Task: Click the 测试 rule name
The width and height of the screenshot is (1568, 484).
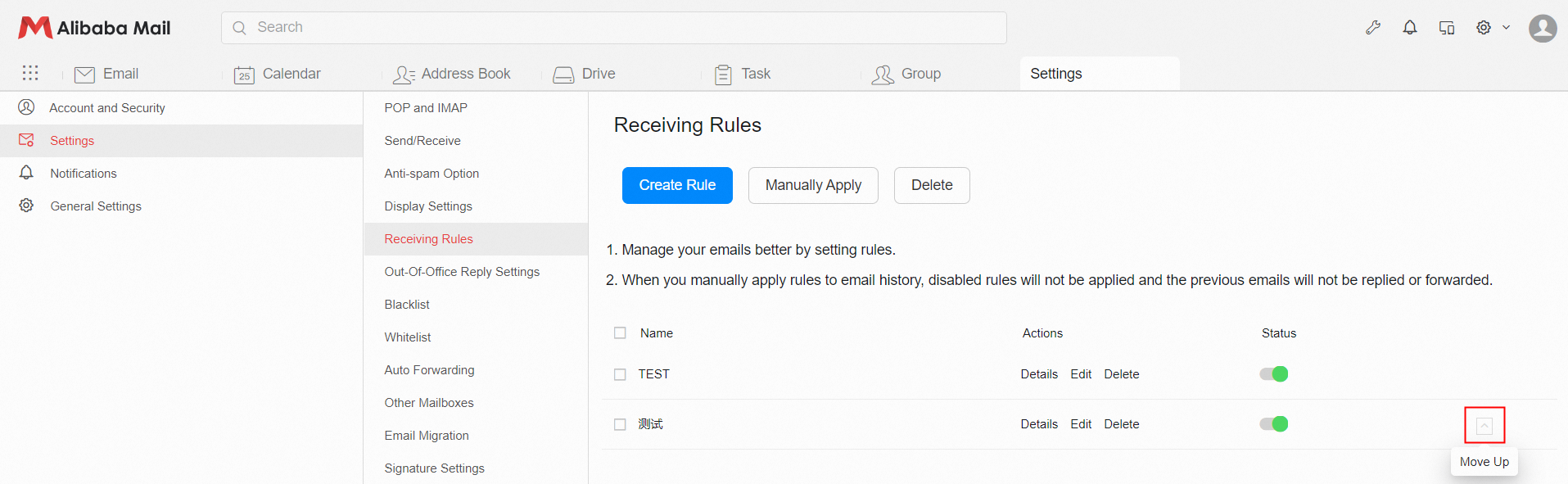Action: pos(651,424)
